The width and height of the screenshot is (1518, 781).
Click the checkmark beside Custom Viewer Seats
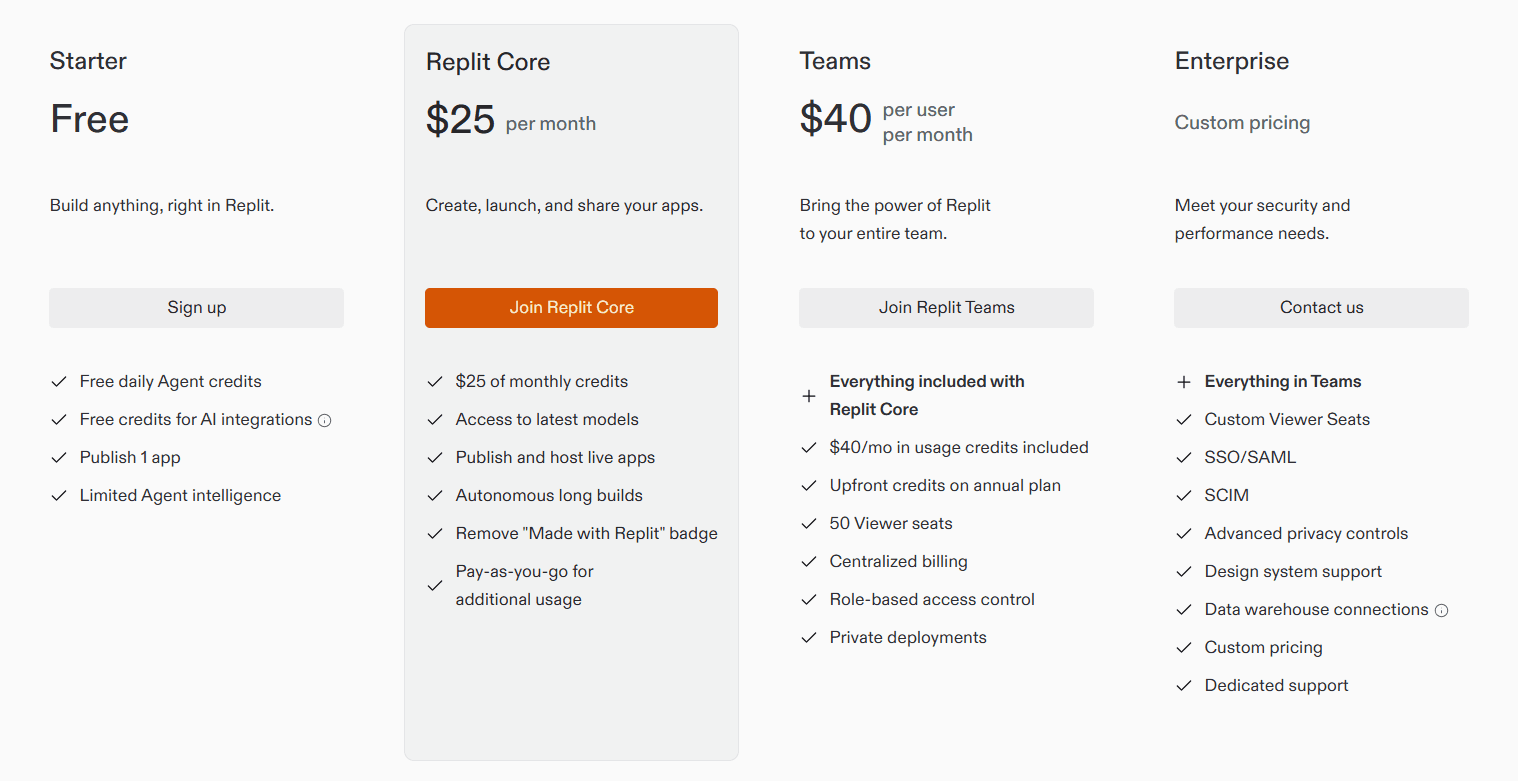click(1183, 419)
